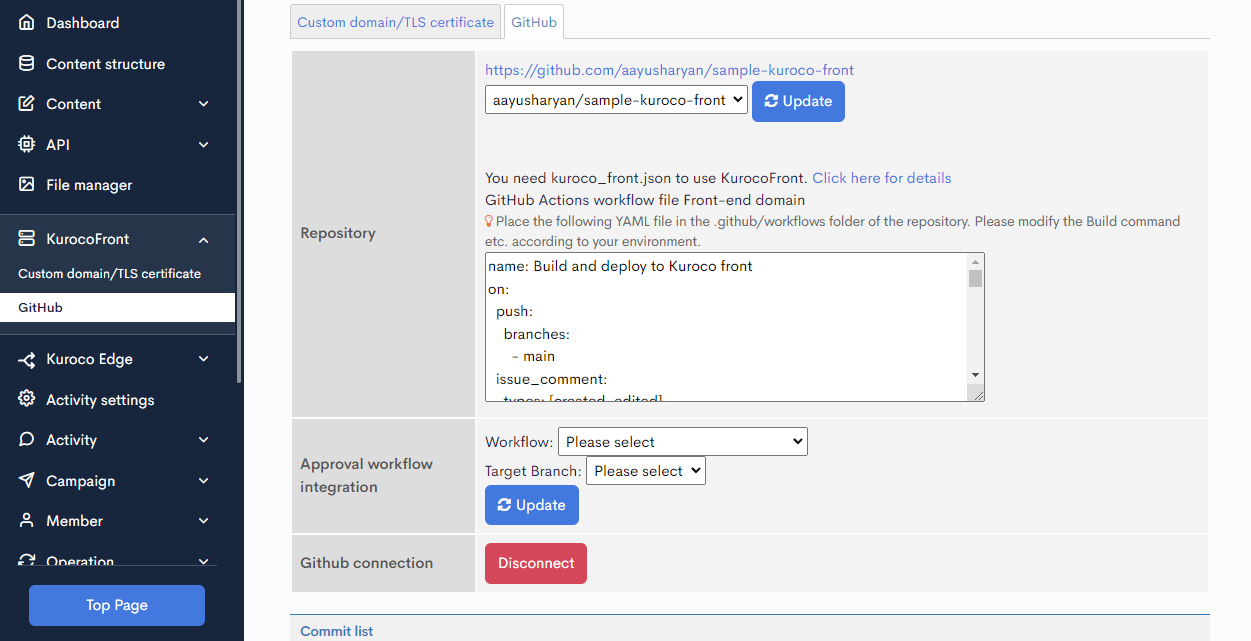
Task: Follow the 'Click here for details' link
Action: click(x=882, y=178)
